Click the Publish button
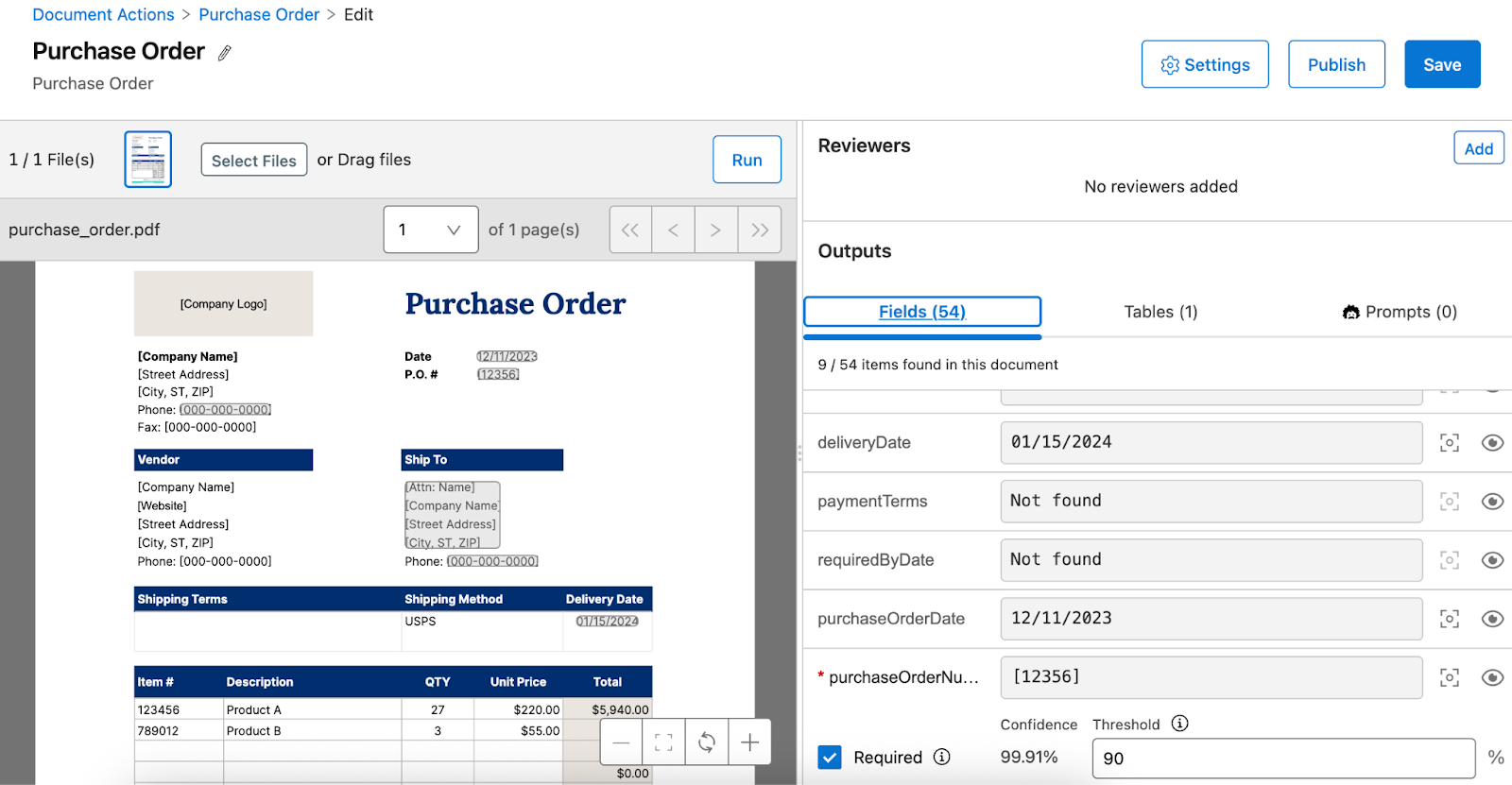The height and width of the screenshot is (785, 1512). pos(1336,64)
